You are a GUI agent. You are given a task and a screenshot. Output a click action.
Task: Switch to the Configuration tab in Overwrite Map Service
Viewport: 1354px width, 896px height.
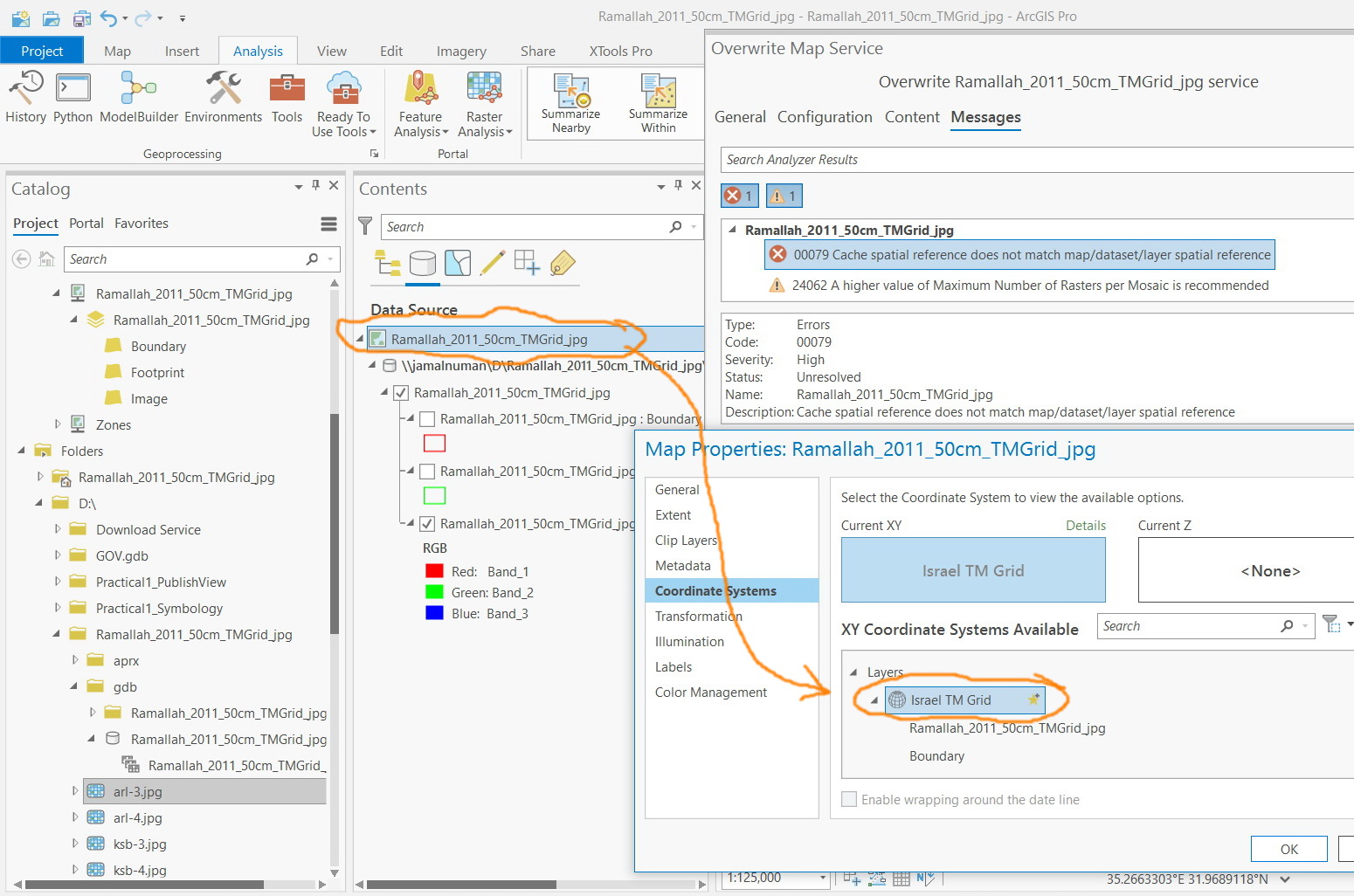click(x=825, y=117)
